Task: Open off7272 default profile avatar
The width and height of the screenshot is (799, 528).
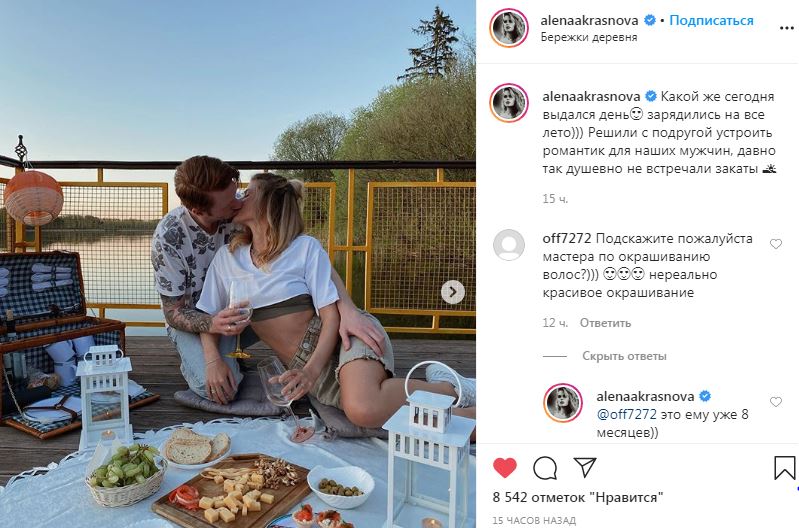Action: click(509, 245)
